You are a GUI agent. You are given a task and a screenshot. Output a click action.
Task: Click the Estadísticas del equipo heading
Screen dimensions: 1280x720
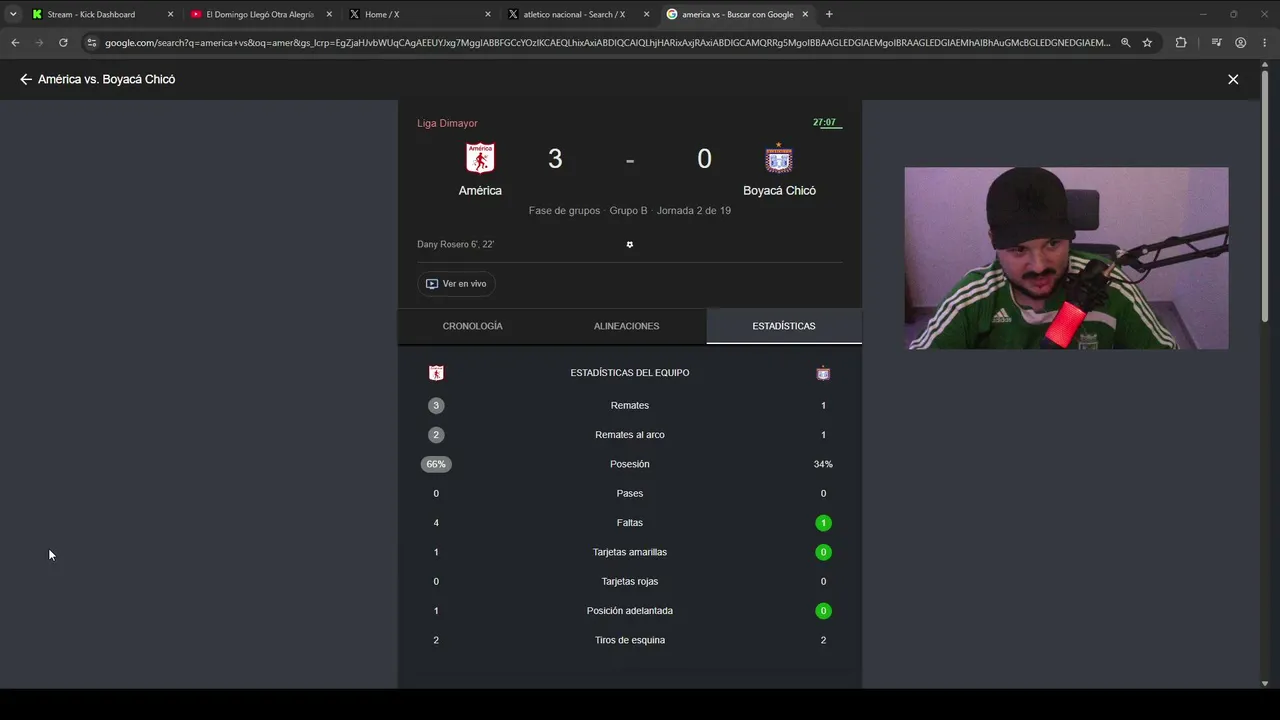click(630, 373)
